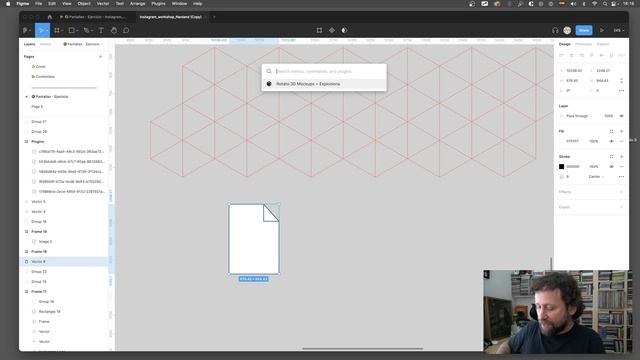640x360 pixels.
Task: Select the Cover page
Action: click(64, 67)
